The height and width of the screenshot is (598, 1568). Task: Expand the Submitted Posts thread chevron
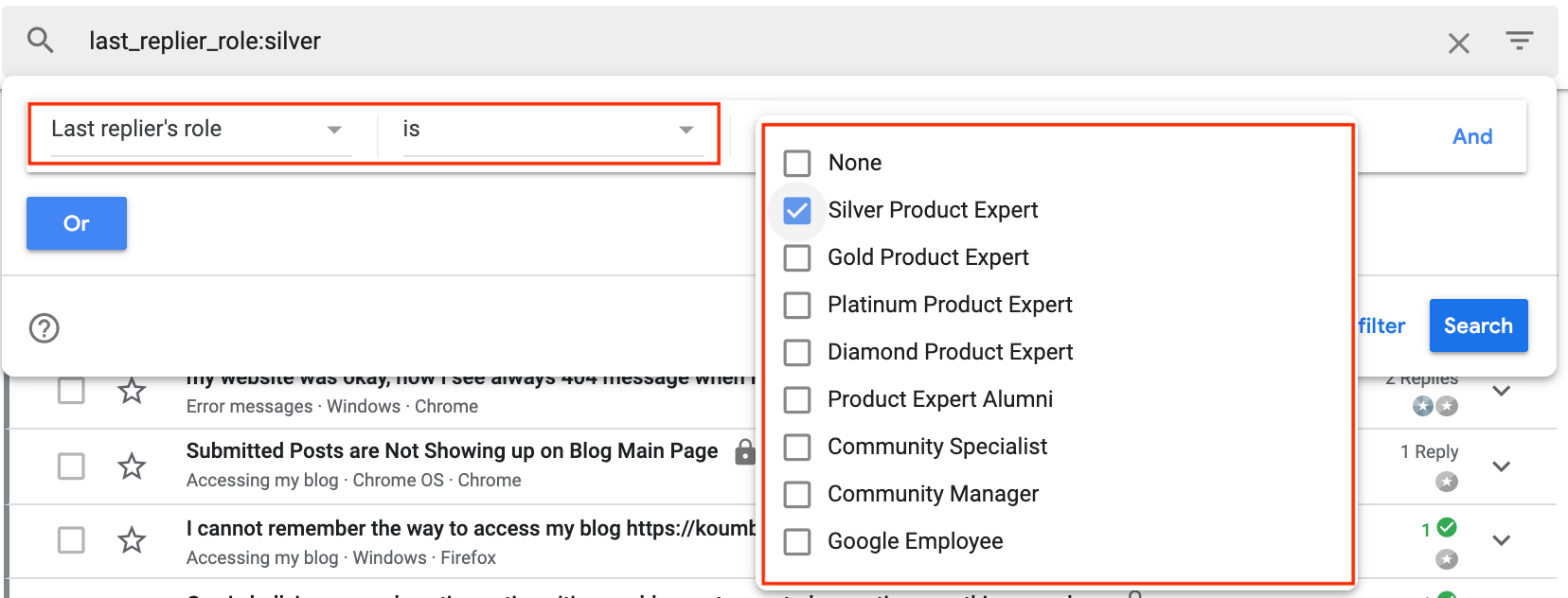(1501, 466)
